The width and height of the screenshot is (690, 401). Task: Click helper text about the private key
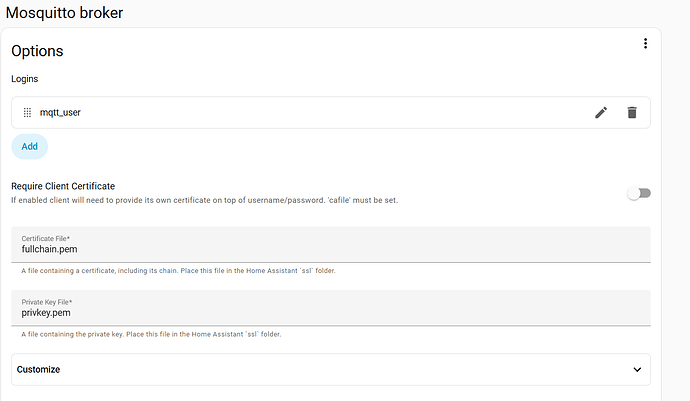click(x=151, y=334)
